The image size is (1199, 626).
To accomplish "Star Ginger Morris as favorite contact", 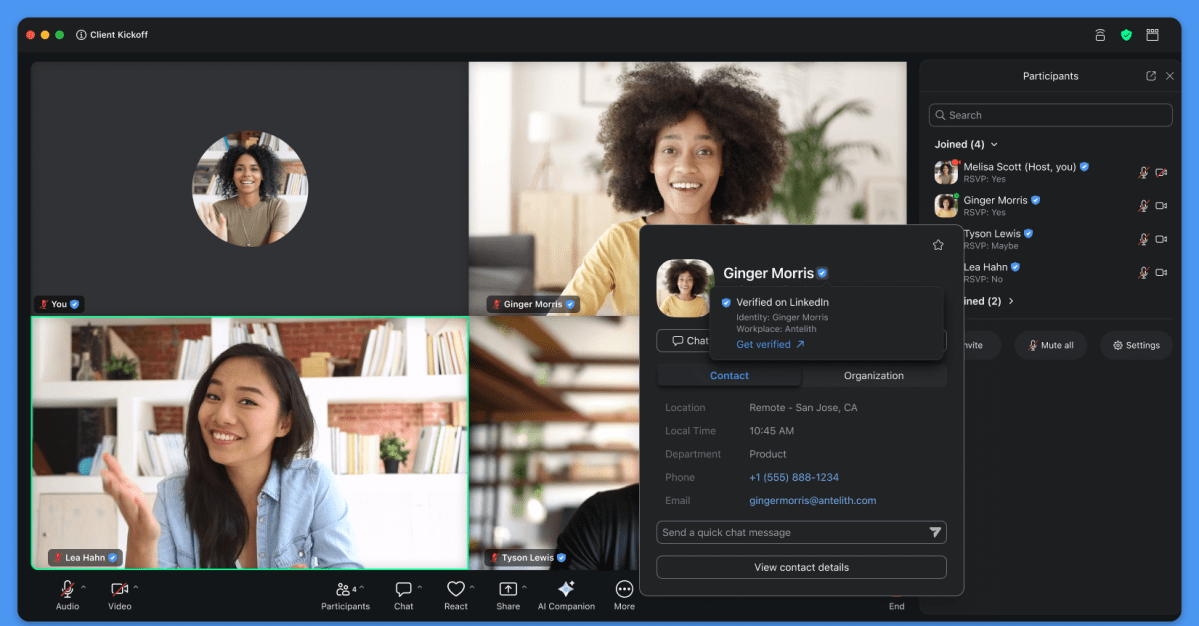I will (937, 245).
